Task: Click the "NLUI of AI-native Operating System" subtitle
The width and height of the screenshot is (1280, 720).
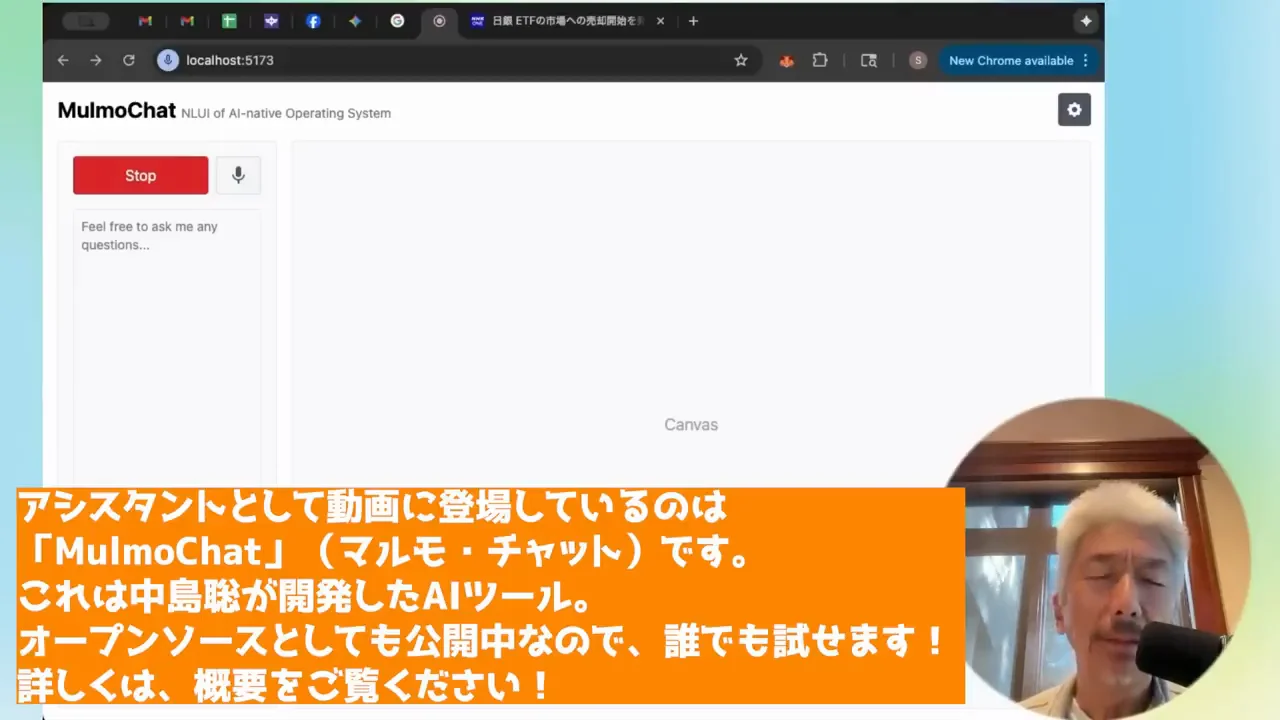Action: point(286,113)
